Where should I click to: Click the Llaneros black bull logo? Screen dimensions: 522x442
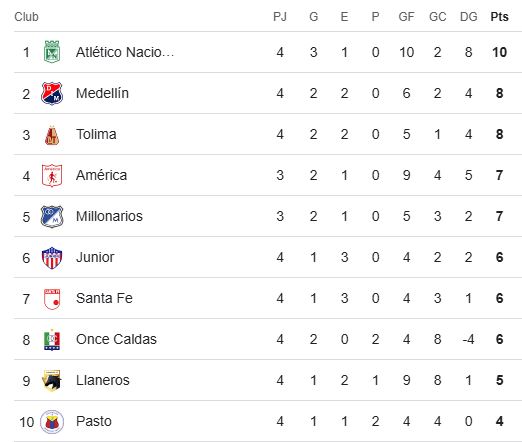pos(52,381)
